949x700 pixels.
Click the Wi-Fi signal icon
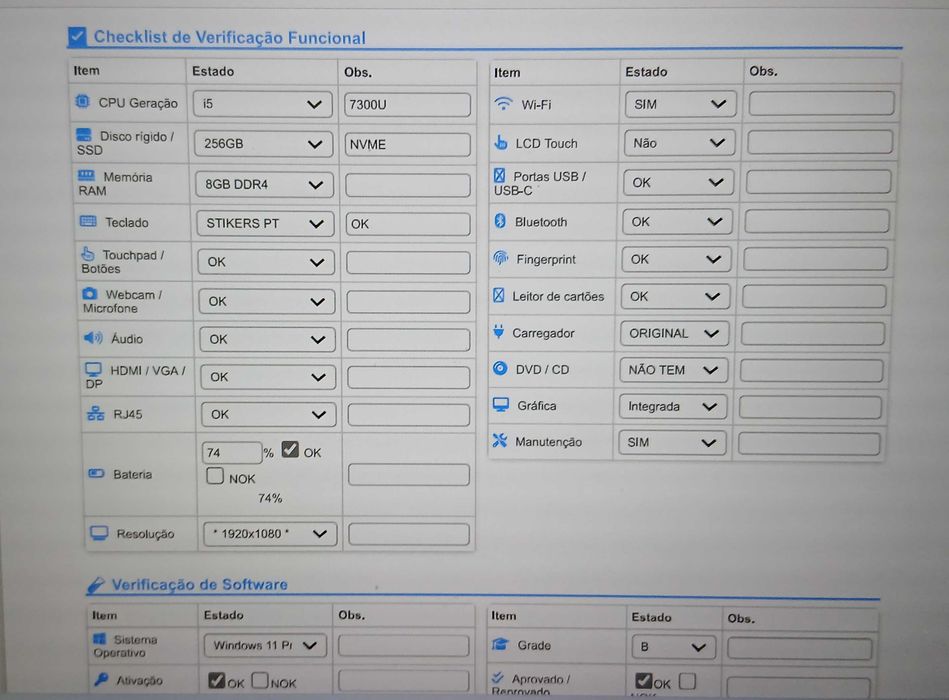coord(503,103)
